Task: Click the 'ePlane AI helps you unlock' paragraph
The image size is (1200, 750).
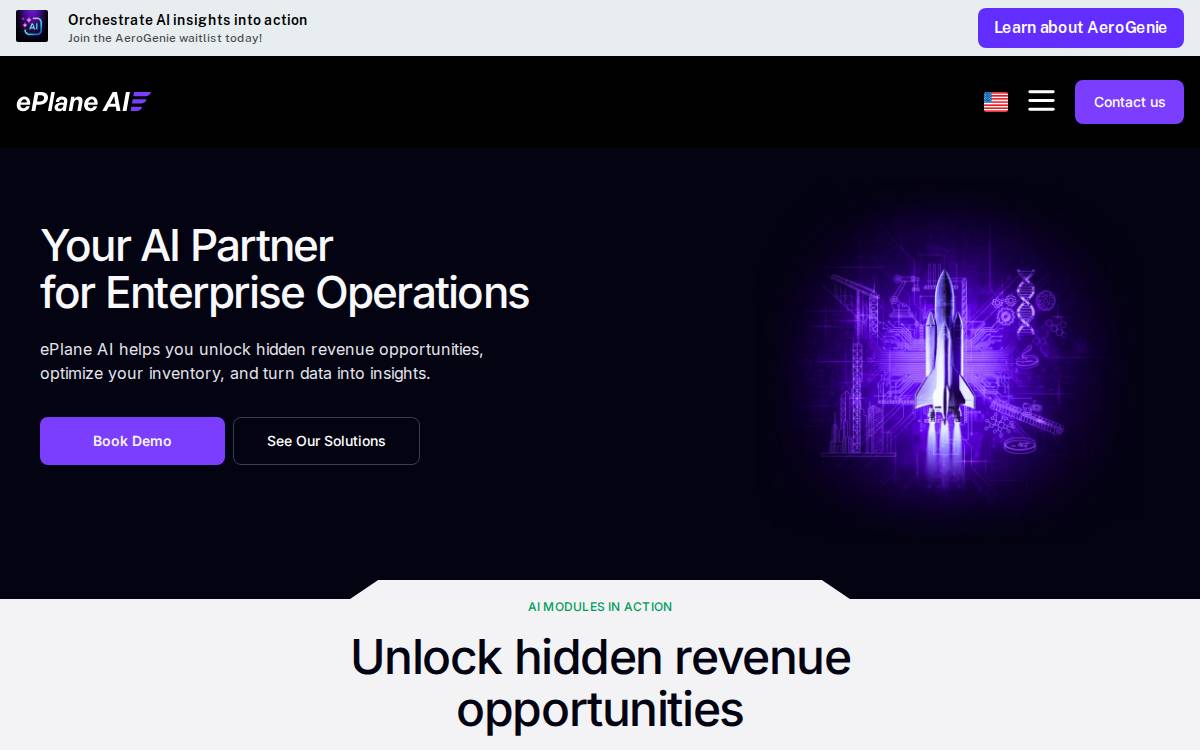Action: [262, 362]
